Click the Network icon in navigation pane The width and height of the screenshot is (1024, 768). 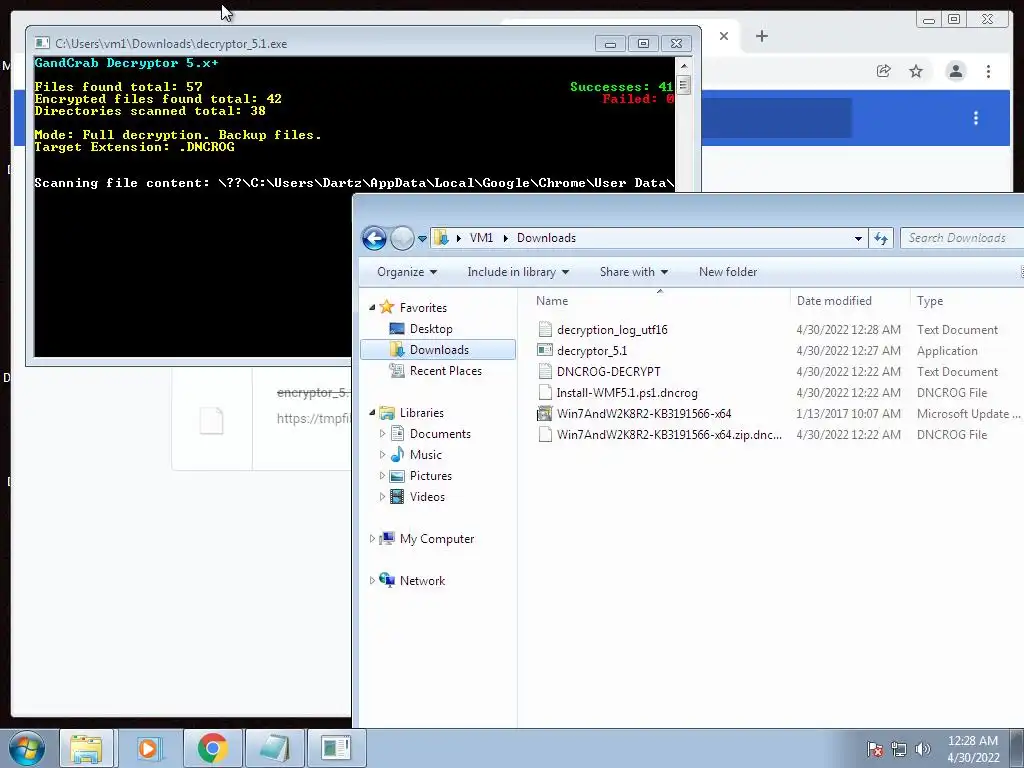click(387, 580)
